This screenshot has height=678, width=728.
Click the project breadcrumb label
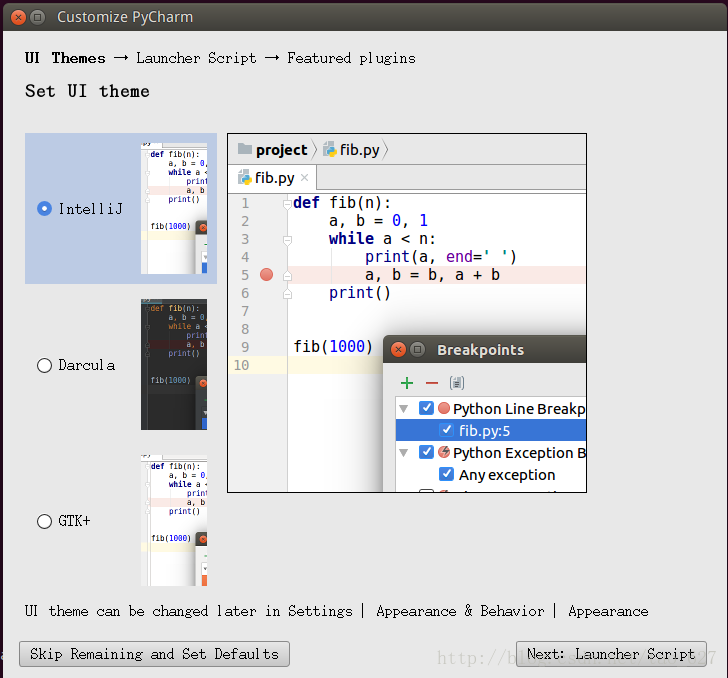pos(281,150)
